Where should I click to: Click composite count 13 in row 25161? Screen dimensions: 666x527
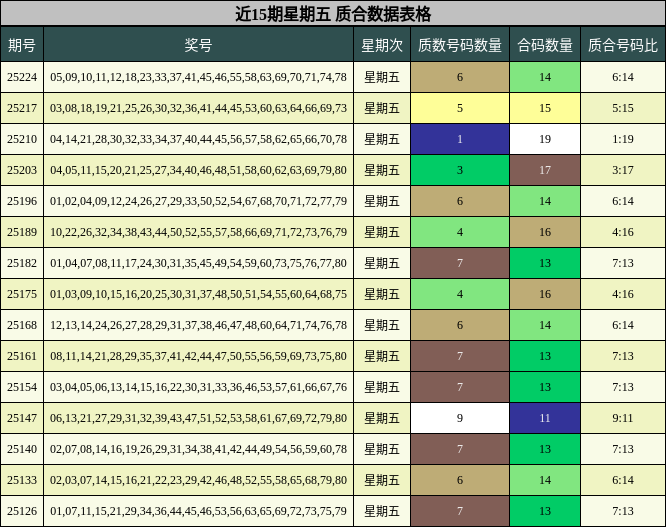(x=545, y=356)
